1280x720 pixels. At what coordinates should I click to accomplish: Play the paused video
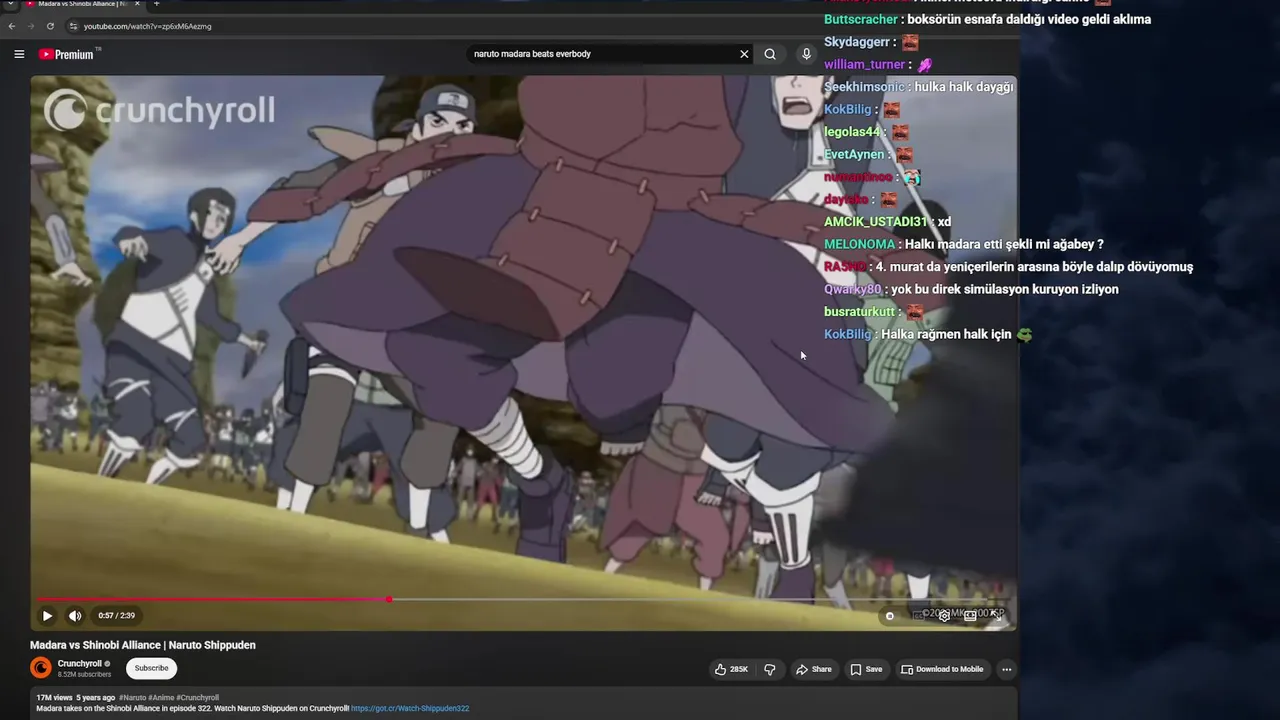(x=47, y=616)
